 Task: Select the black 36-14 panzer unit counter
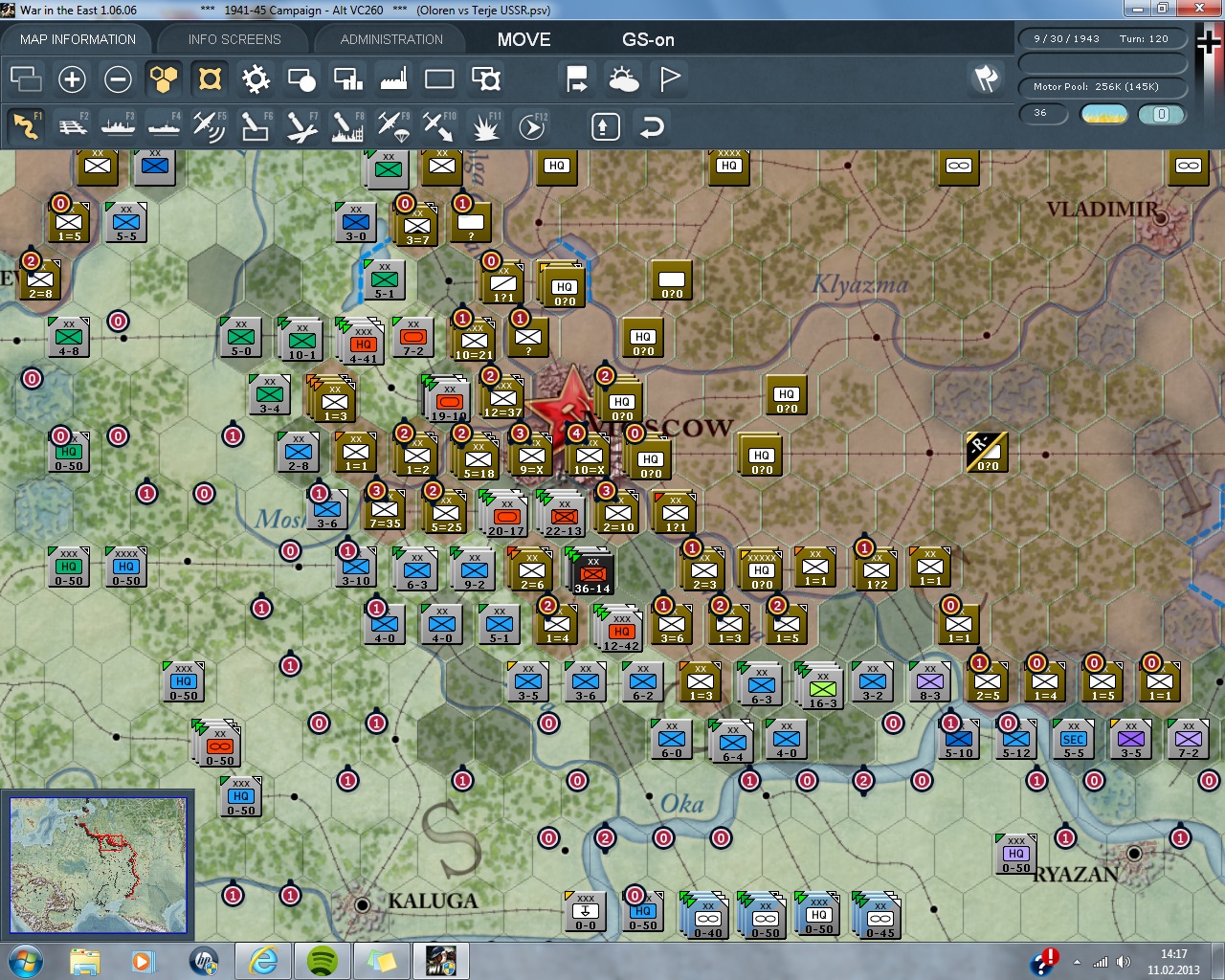click(593, 571)
